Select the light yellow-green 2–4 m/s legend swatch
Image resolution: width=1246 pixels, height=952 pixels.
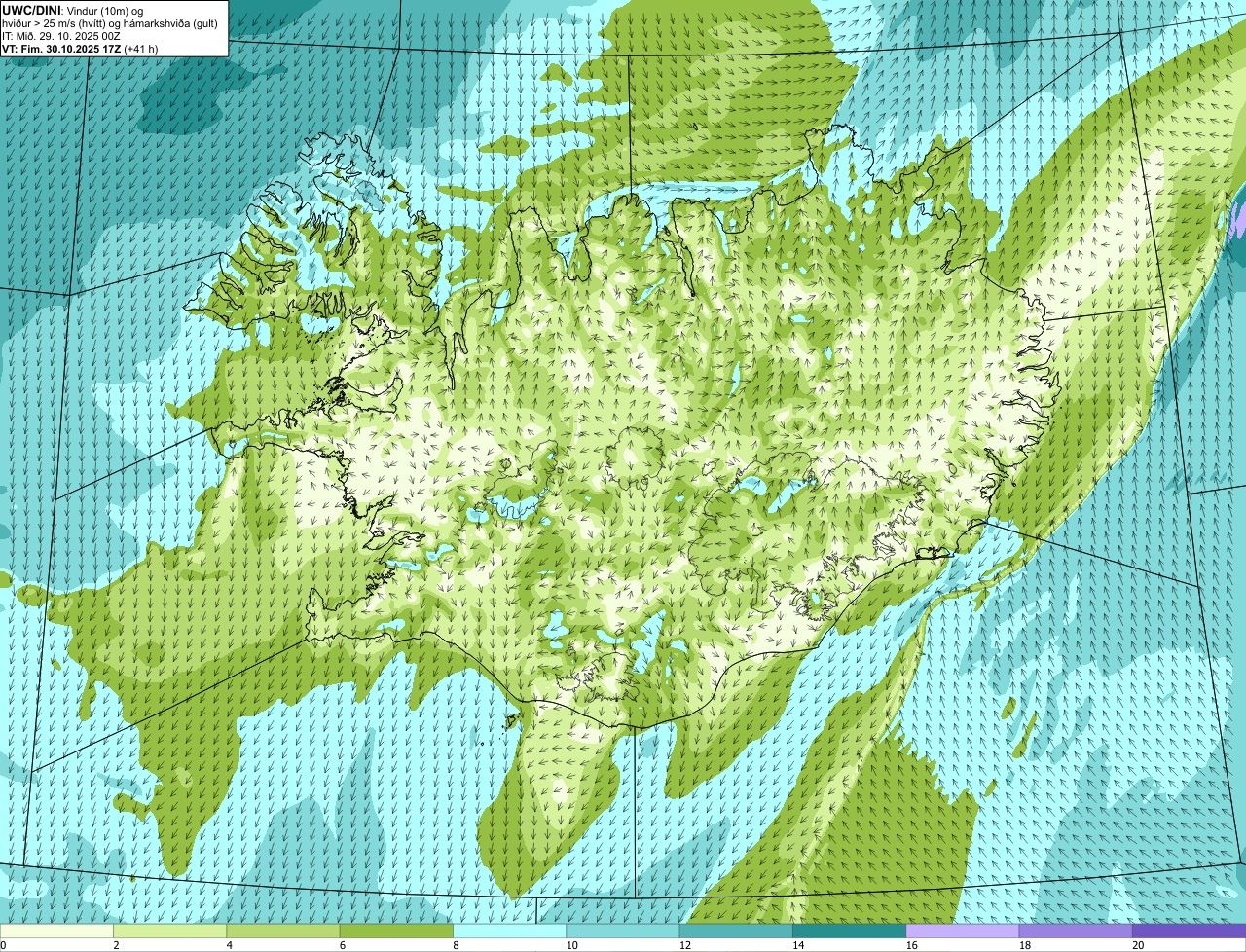point(169,931)
